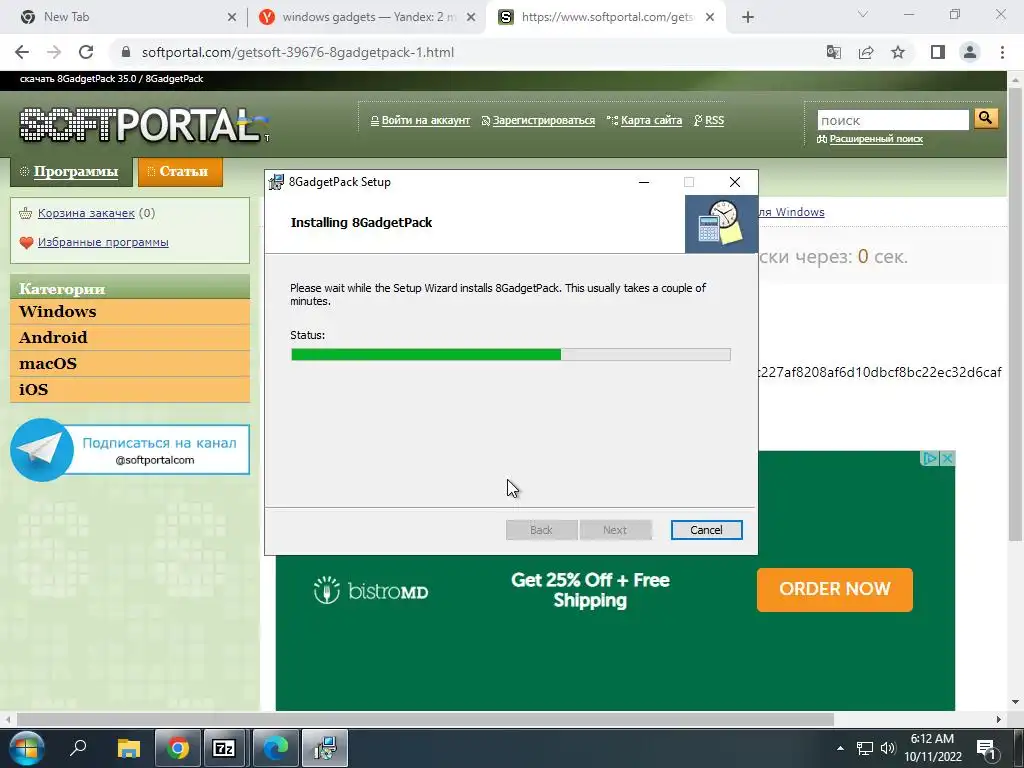Select the macOS category

(x=130, y=364)
